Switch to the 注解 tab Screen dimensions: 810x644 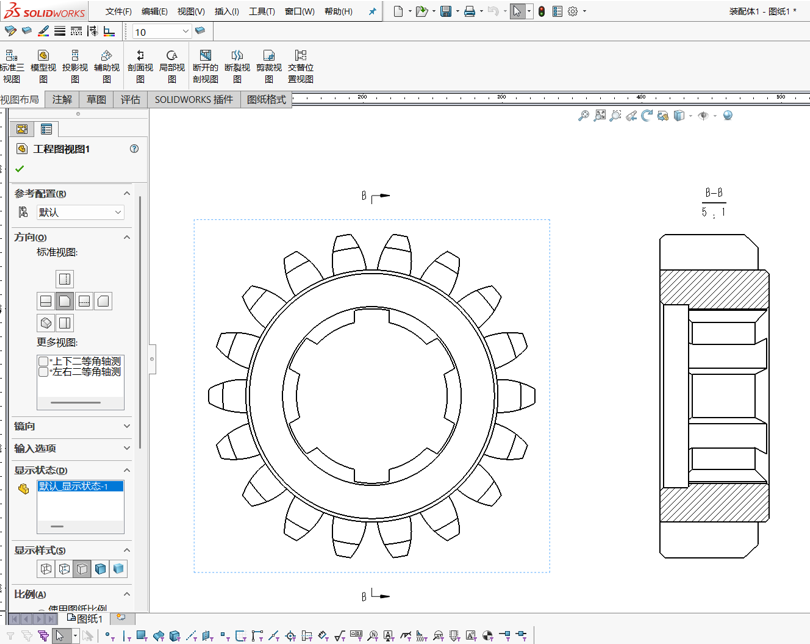tap(62, 100)
